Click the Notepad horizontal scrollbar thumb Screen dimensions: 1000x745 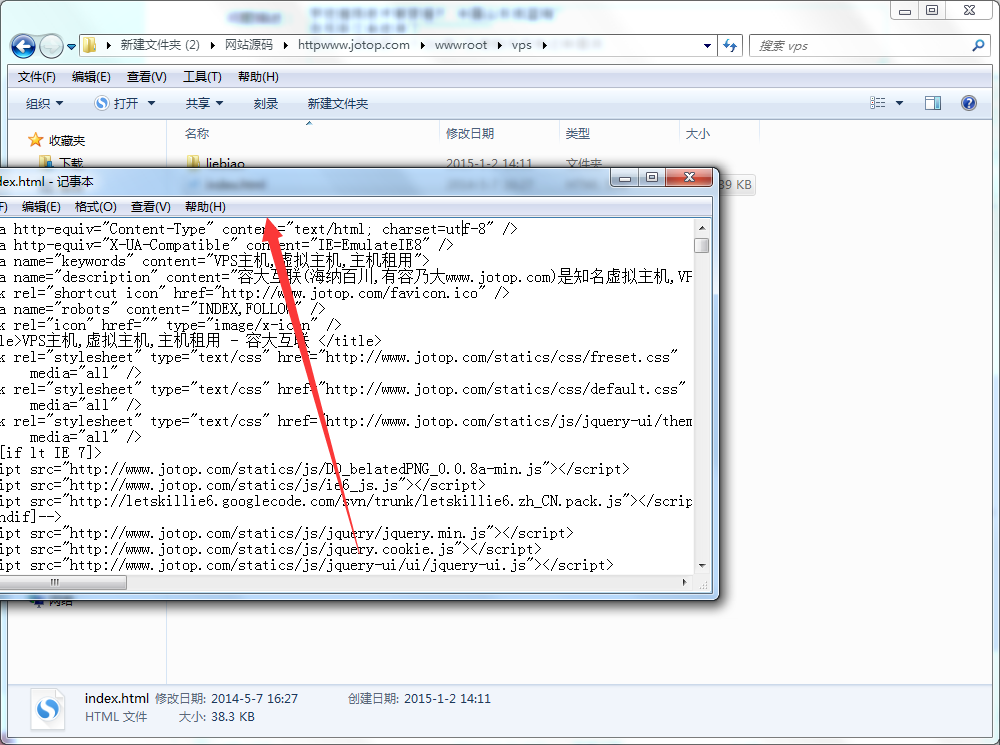point(62,582)
